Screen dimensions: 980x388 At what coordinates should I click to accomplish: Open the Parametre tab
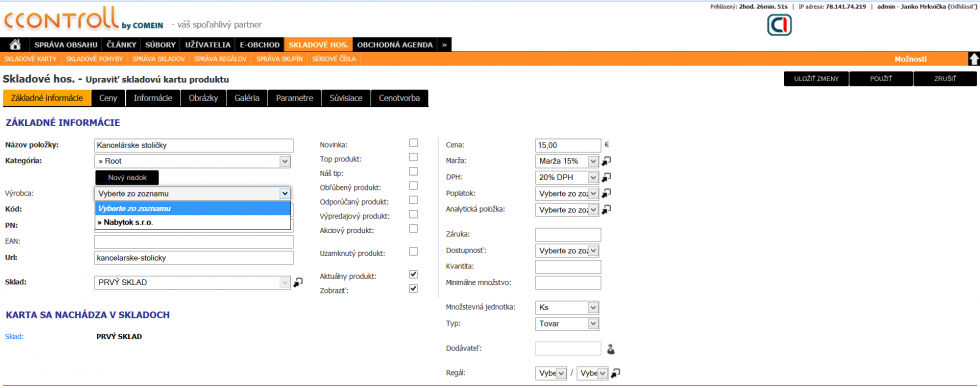294,99
